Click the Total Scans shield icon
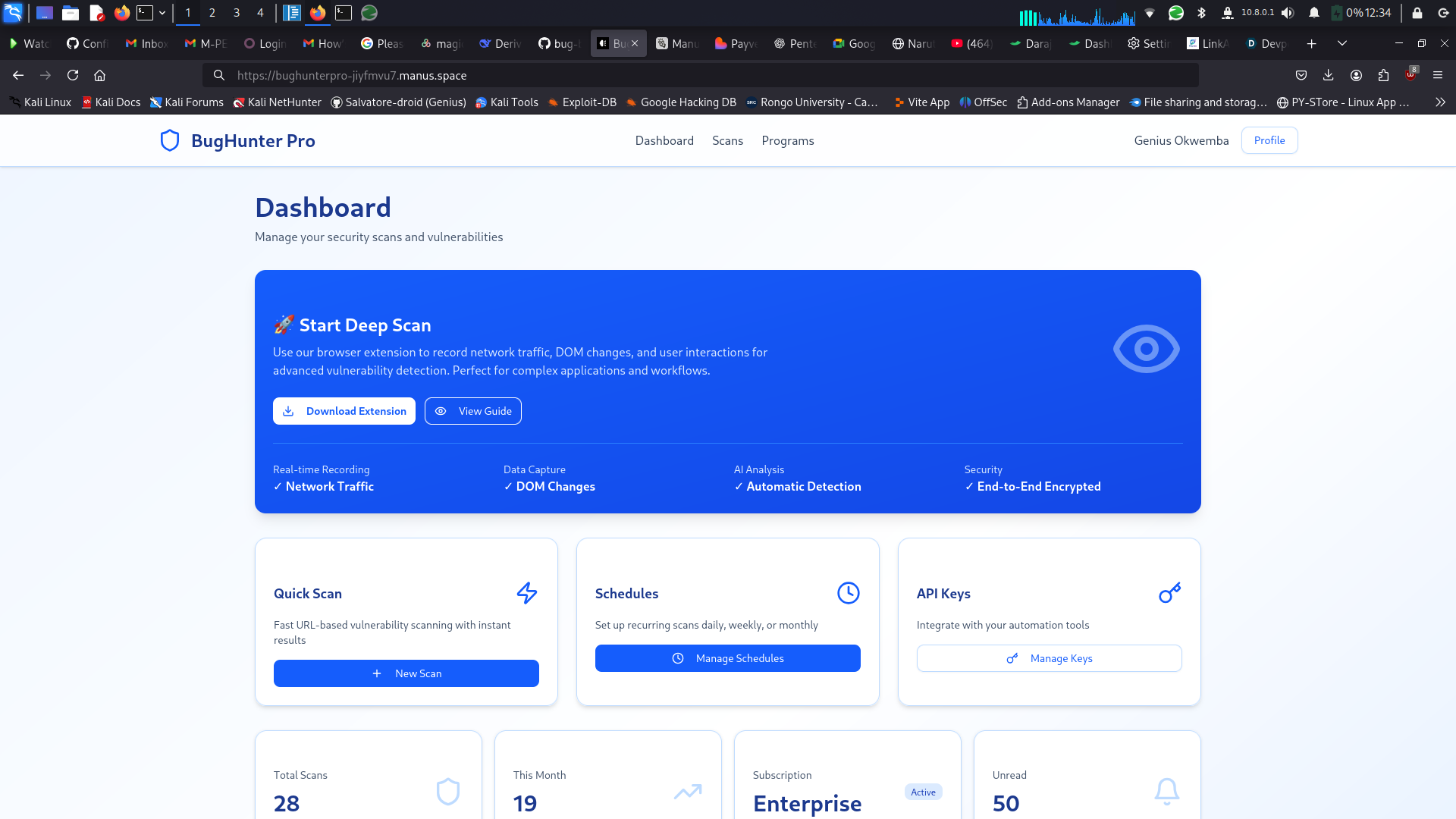The width and height of the screenshot is (1456, 819). 448,792
